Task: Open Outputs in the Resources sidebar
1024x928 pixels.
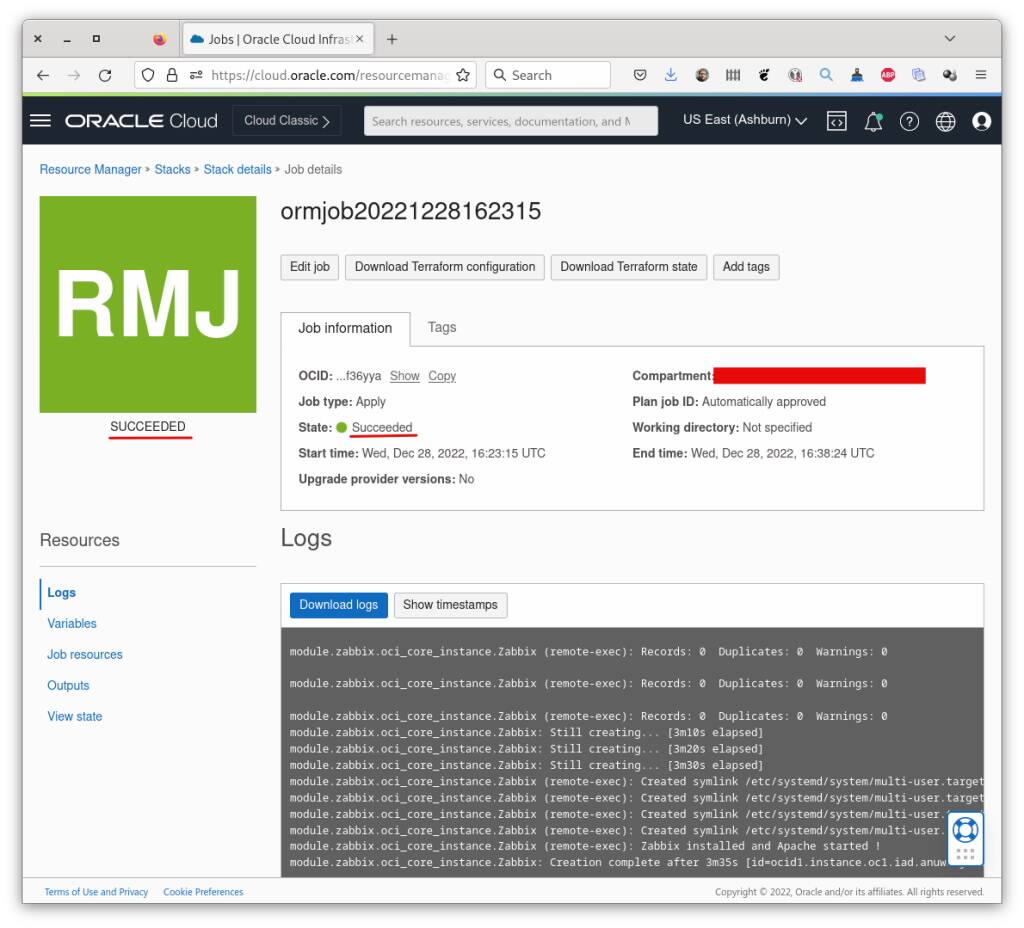Action: [x=68, y=686]
